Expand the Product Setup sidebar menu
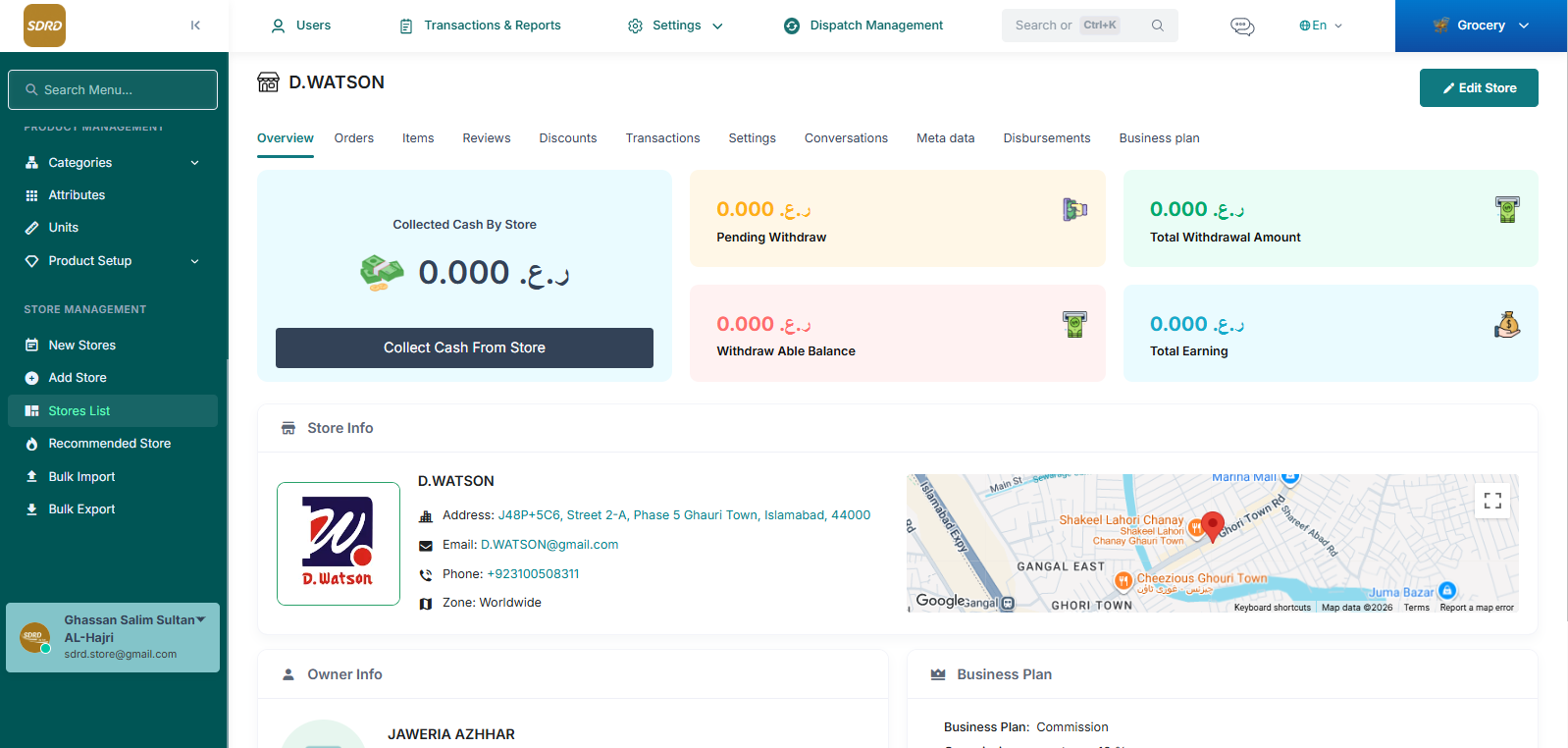This screenshot has height=748, width=1568. 113,261
